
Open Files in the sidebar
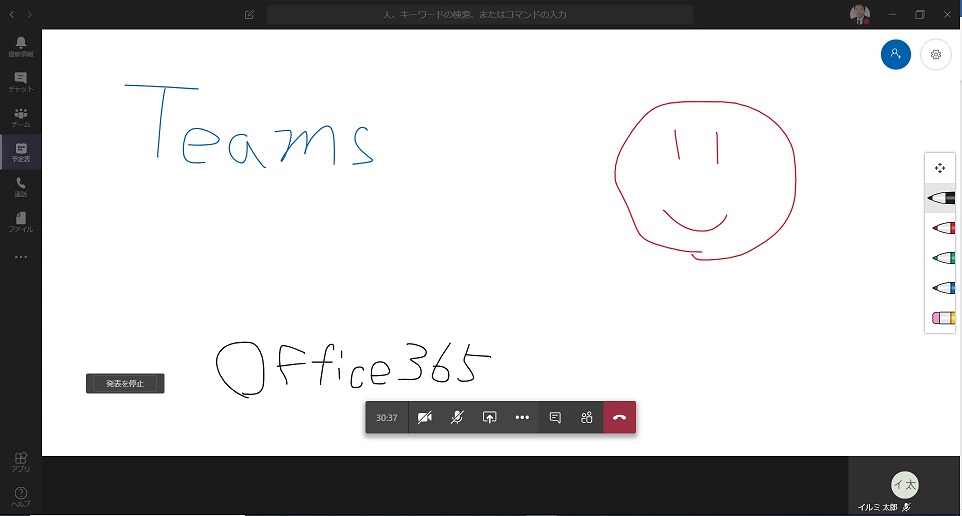[x=20, y=222]
